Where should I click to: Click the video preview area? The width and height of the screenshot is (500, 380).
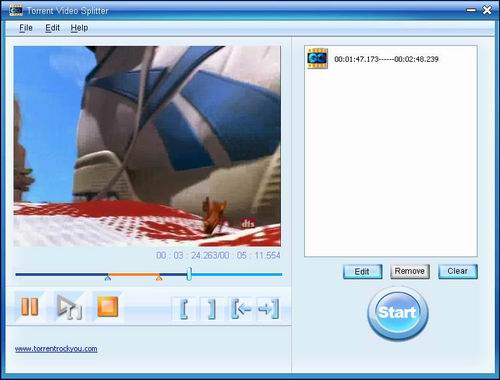tap(147, 146)
